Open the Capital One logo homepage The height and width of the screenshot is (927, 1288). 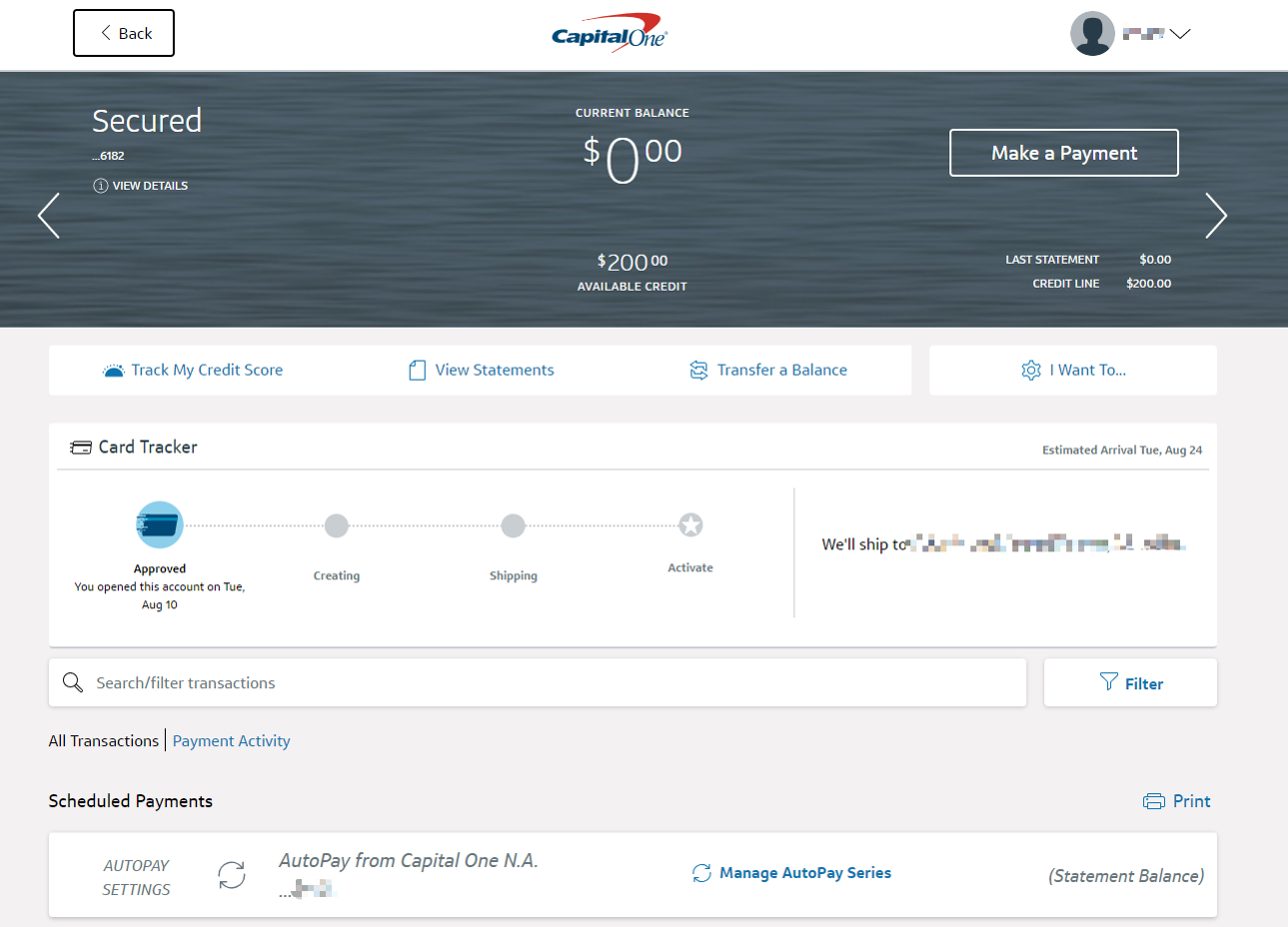coord(610,33)
